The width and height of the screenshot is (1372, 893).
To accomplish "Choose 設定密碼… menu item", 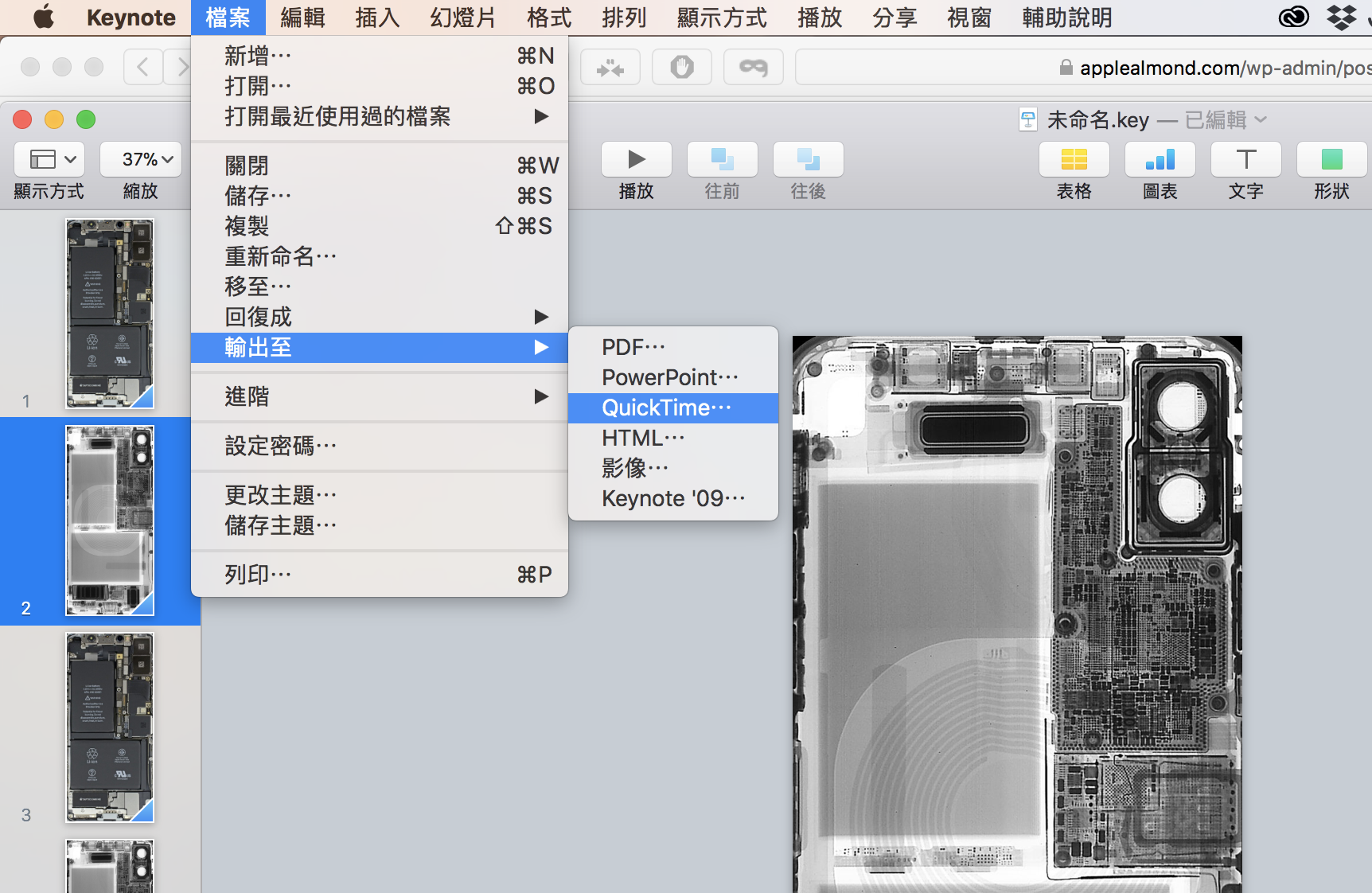I will click(x=380, y=446).
